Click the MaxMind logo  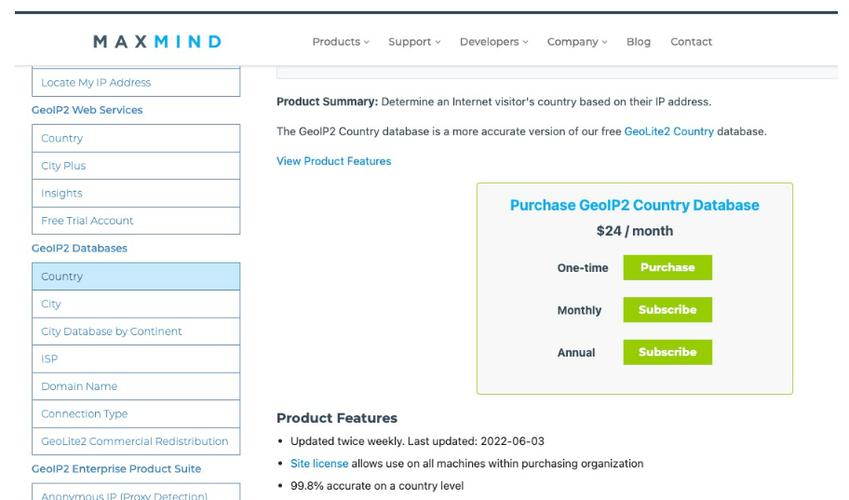(x=157, y=42)
